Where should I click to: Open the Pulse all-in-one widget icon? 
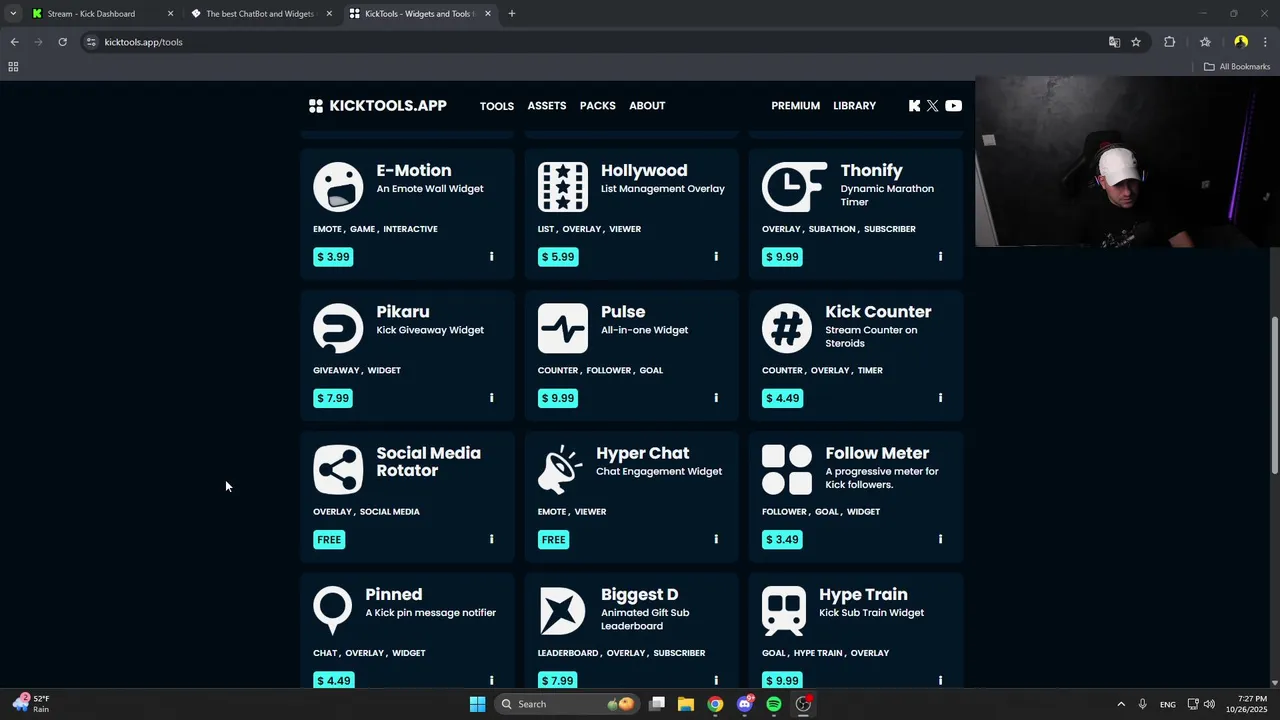point(563,328)
